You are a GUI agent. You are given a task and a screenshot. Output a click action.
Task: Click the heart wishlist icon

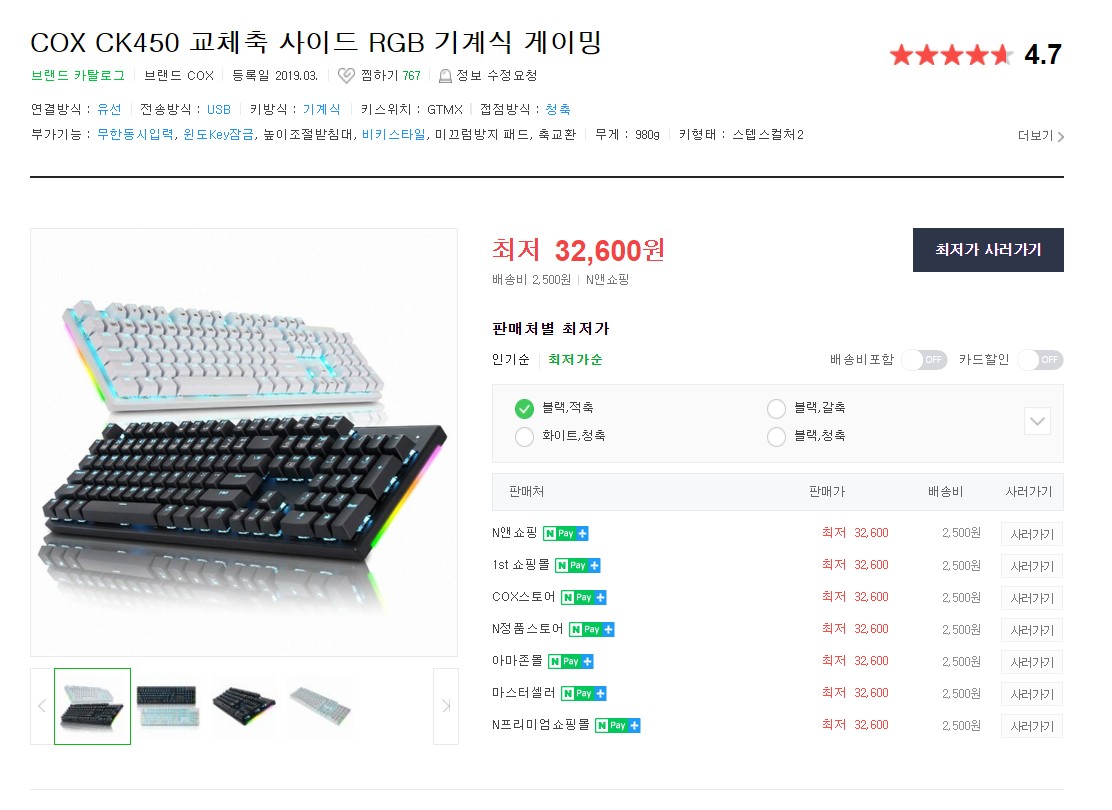(346, 75)
